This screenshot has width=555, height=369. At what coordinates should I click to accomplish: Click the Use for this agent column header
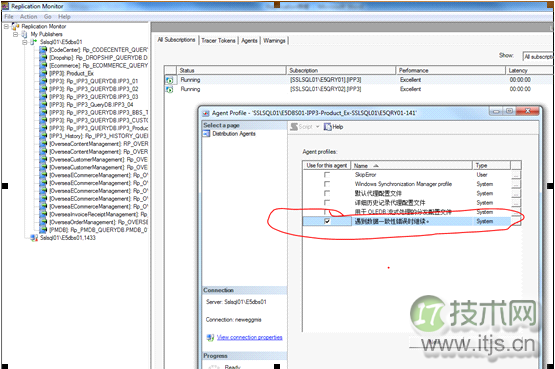click(x=327, y=166)
